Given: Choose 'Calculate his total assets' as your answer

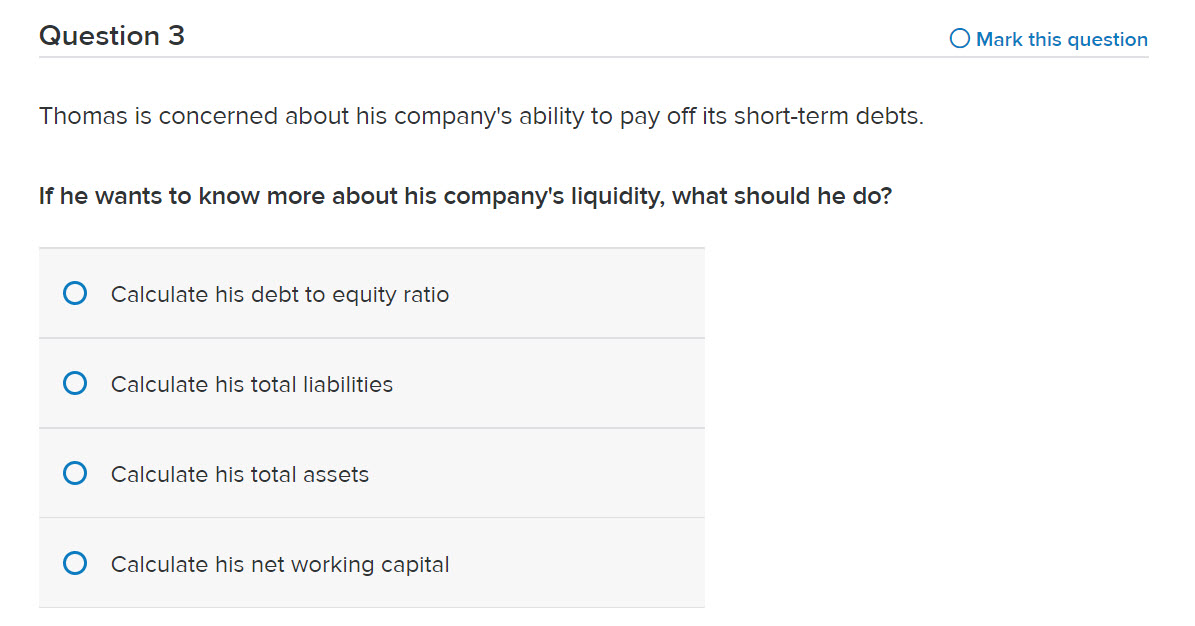Looking at the screenshot, I should pos(239,474).
